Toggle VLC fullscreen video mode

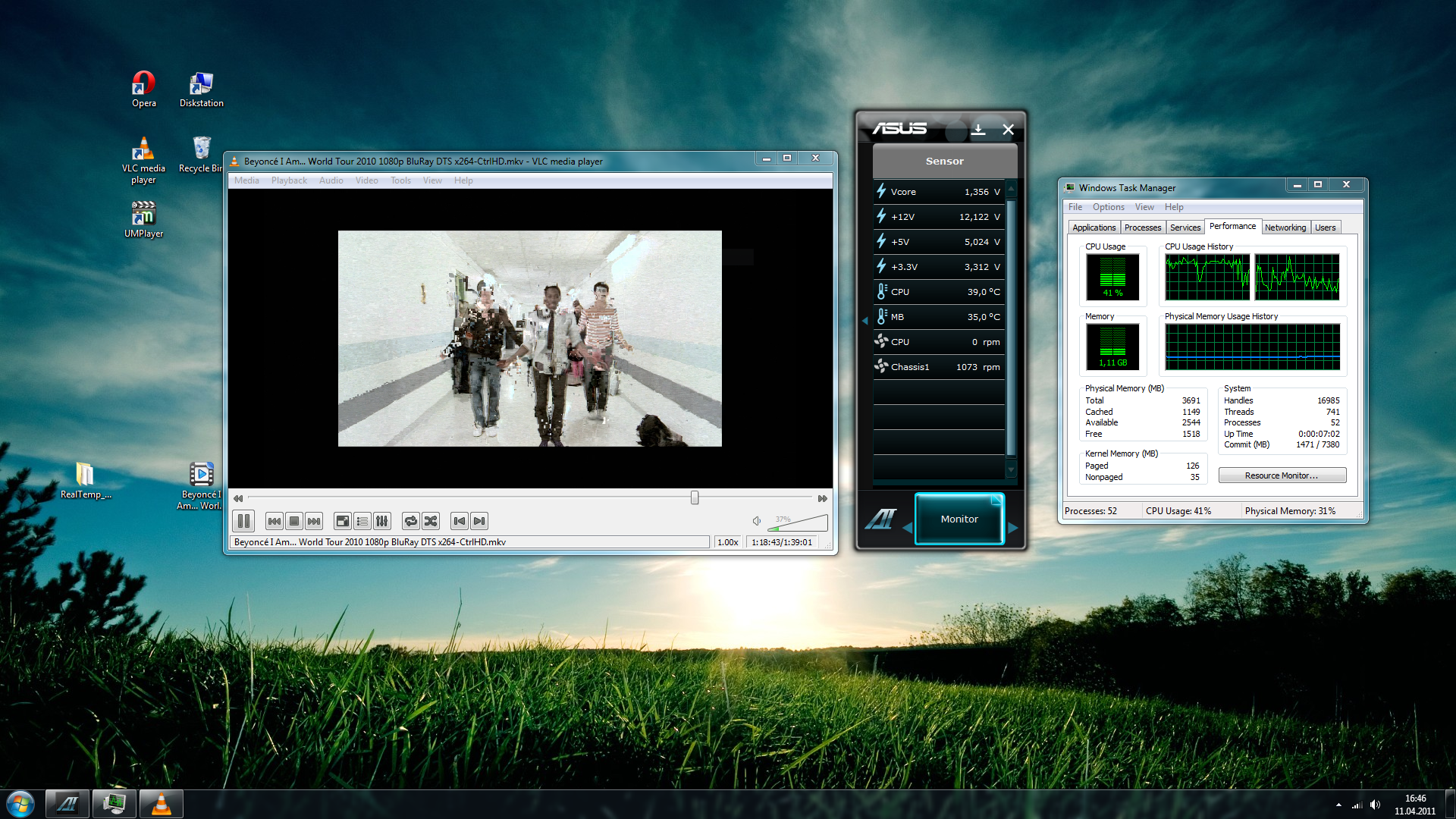click(343, 521)
